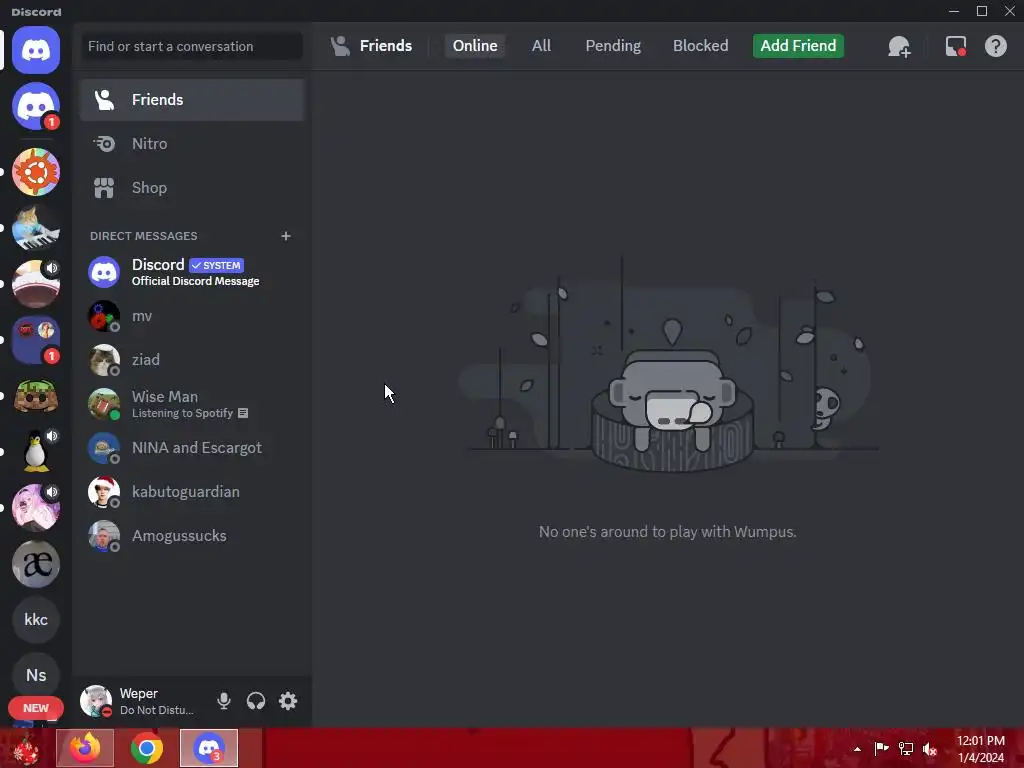
Task: Create a DM with the plus icon
Action: point(285,236)
